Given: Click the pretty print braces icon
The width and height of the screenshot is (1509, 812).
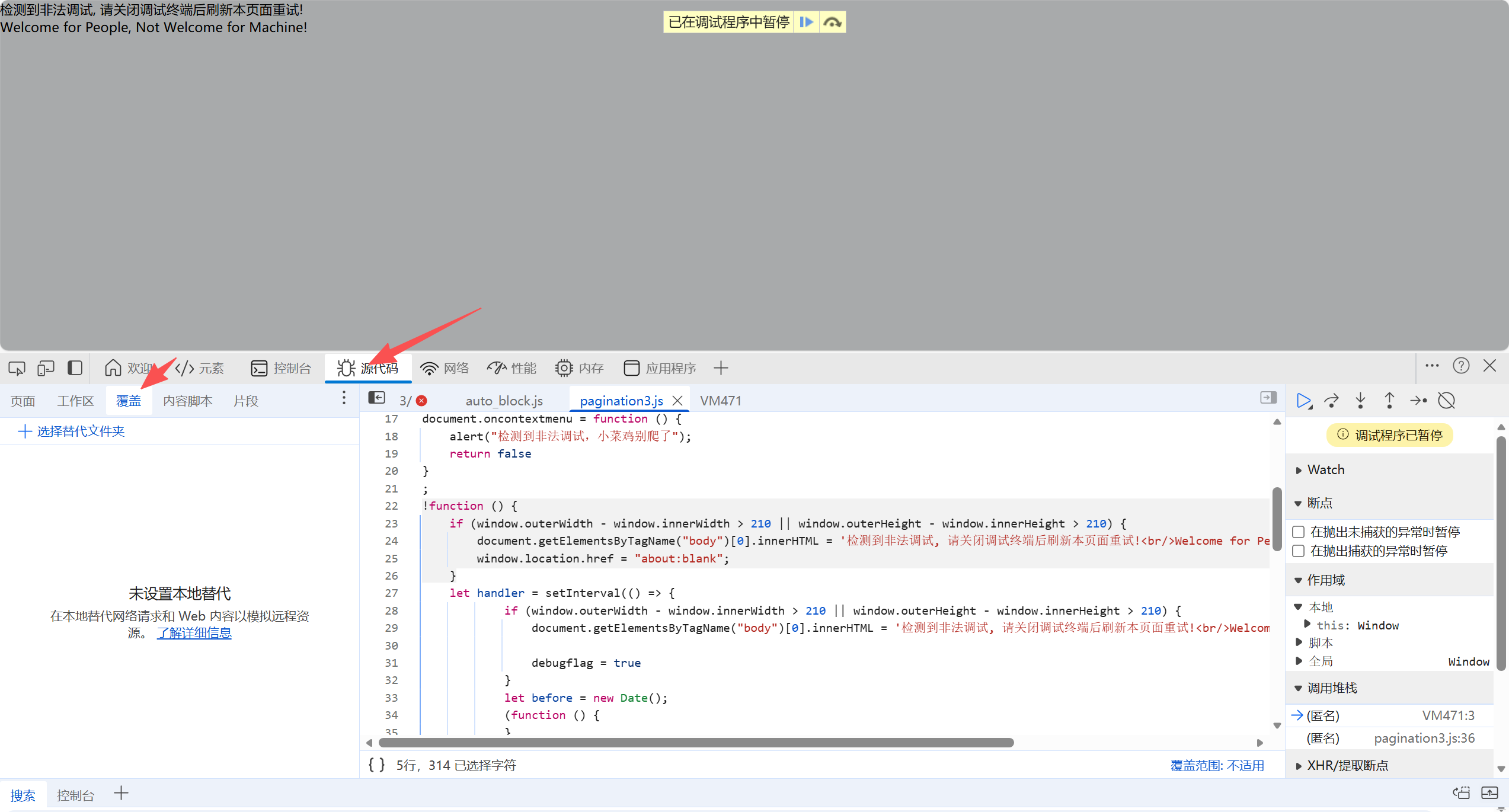Looking at the screenshot, I should [x=376, y=765].
